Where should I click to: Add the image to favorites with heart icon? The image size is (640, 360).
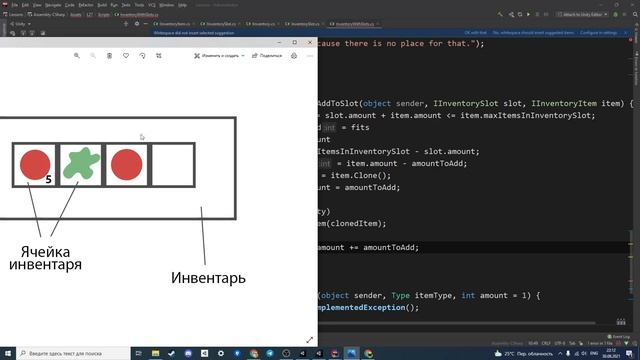[x=126, y=56]
